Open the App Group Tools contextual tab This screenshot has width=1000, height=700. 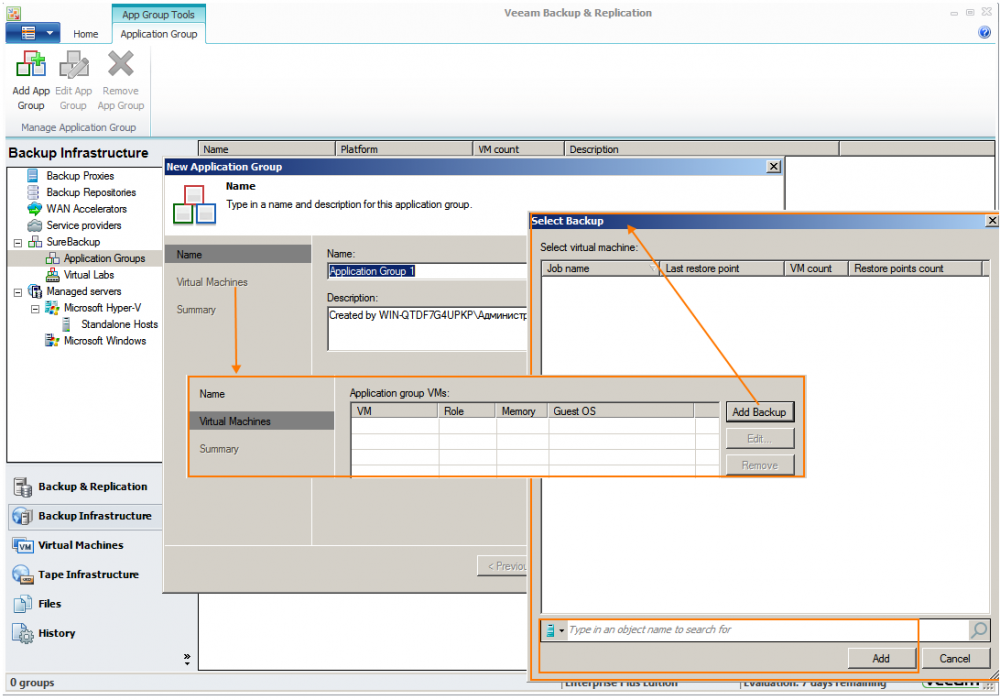tap(158, 14)
